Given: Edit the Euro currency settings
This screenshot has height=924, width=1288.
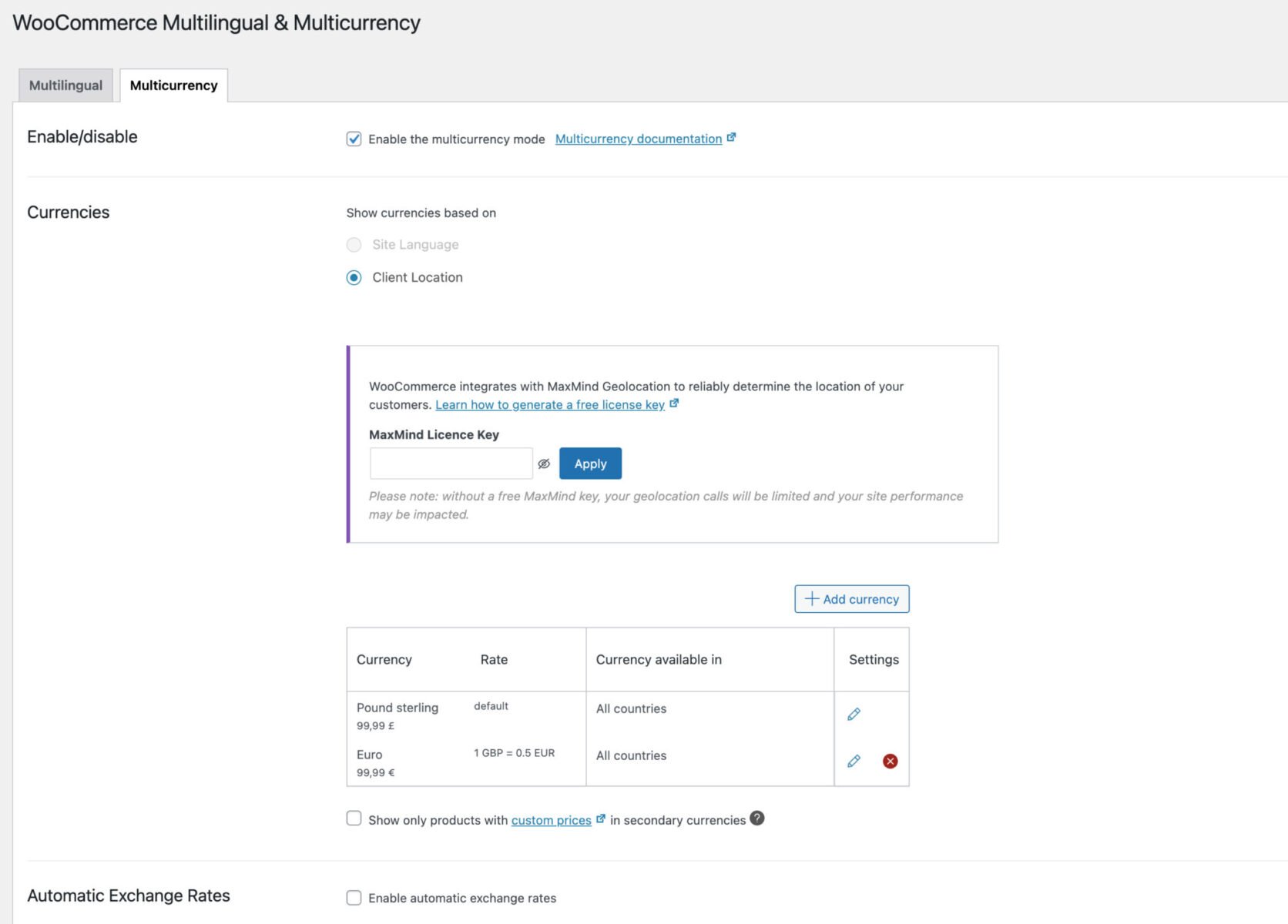Looking at the screenshot, I should [854, 761].
